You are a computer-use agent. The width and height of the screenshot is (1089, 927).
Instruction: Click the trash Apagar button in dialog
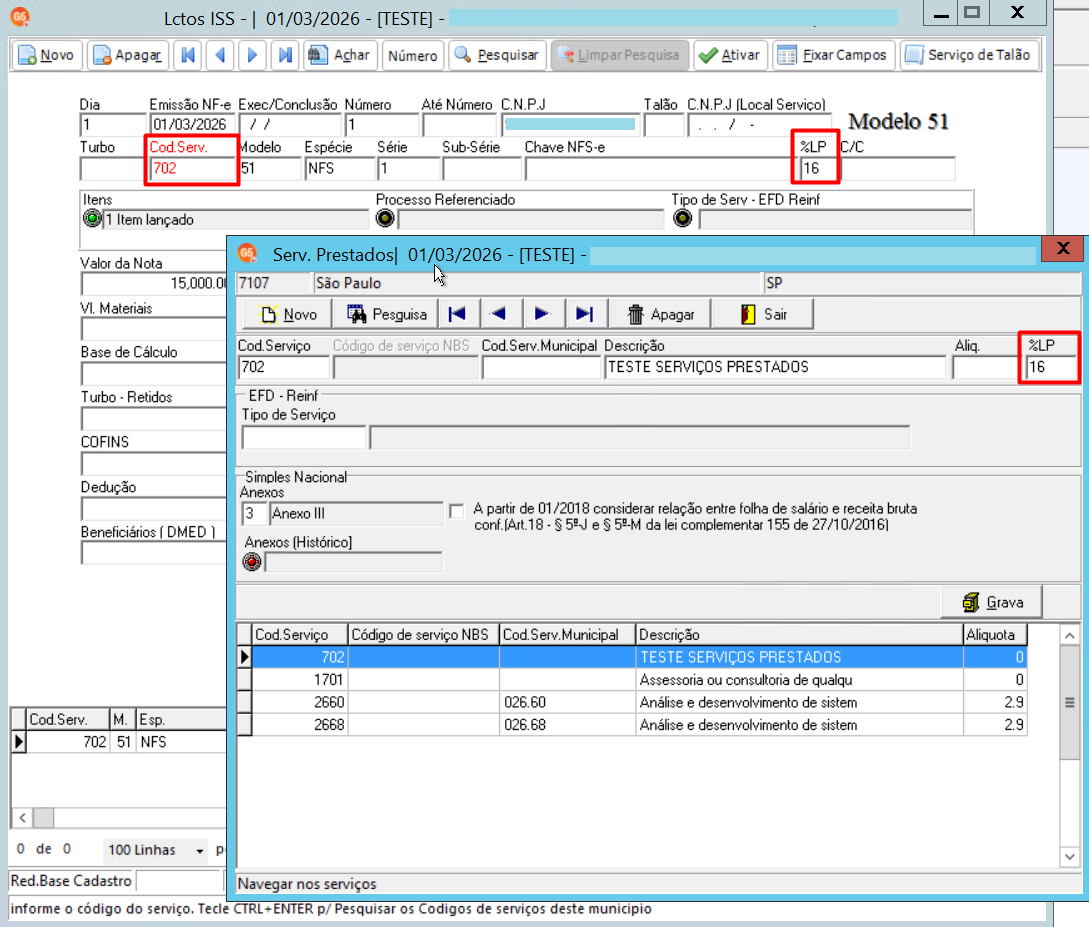tap(660, 314)
